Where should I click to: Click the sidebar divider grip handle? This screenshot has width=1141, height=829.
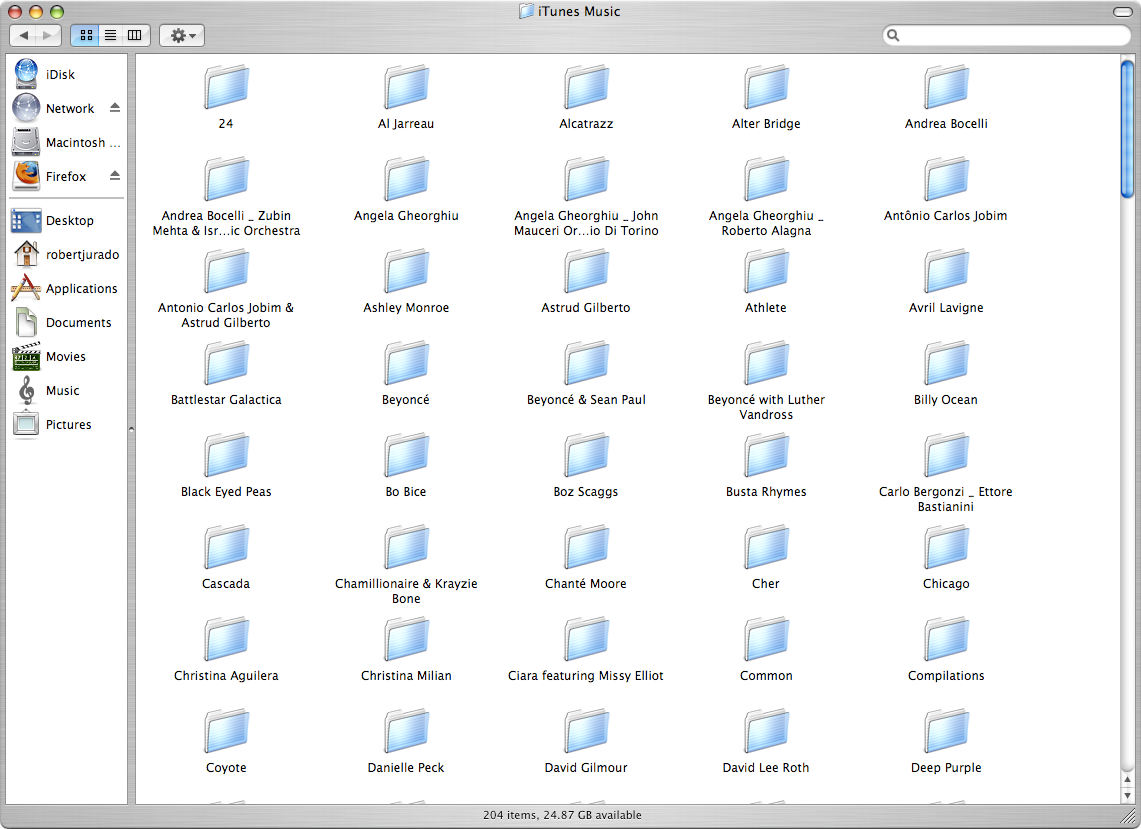[131, 429]
